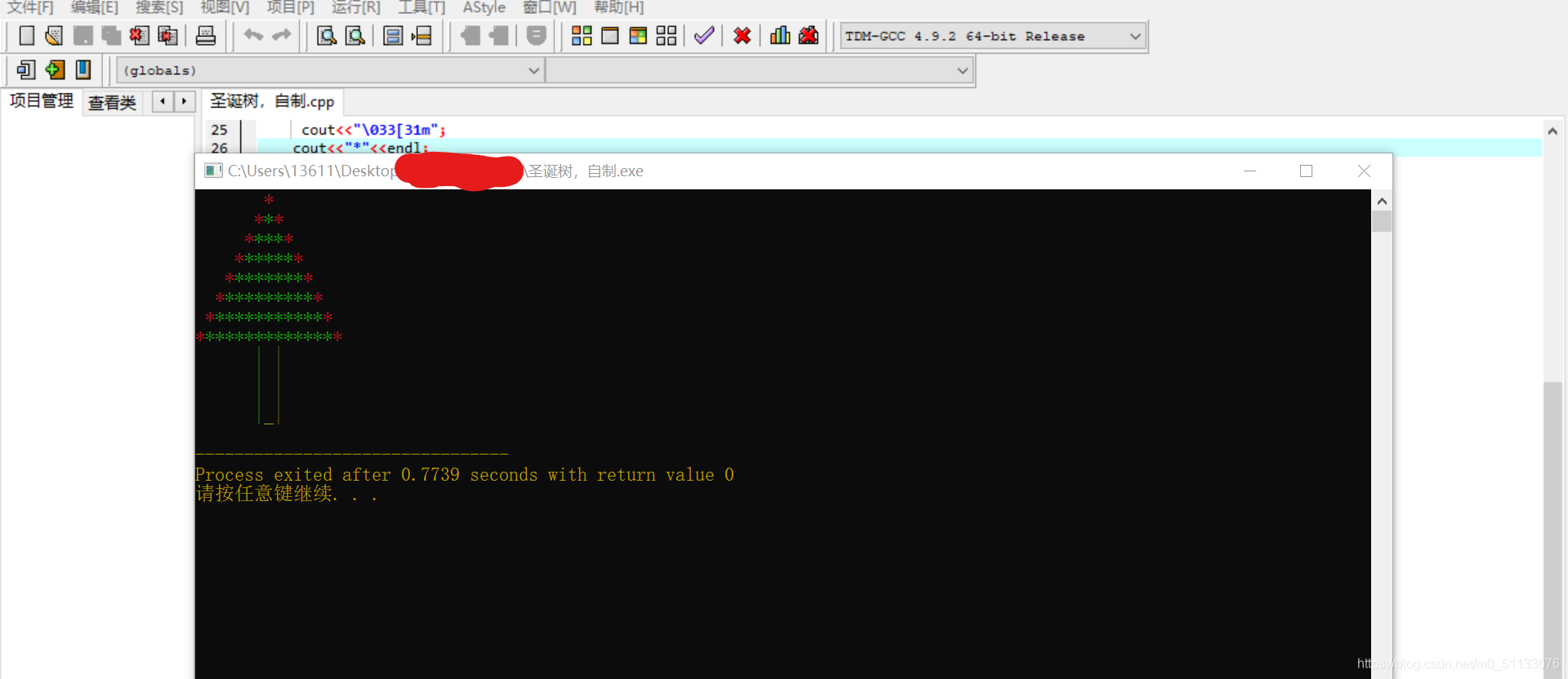
Task: Open the 编辑[E] menu
Action: coord(95,7)
